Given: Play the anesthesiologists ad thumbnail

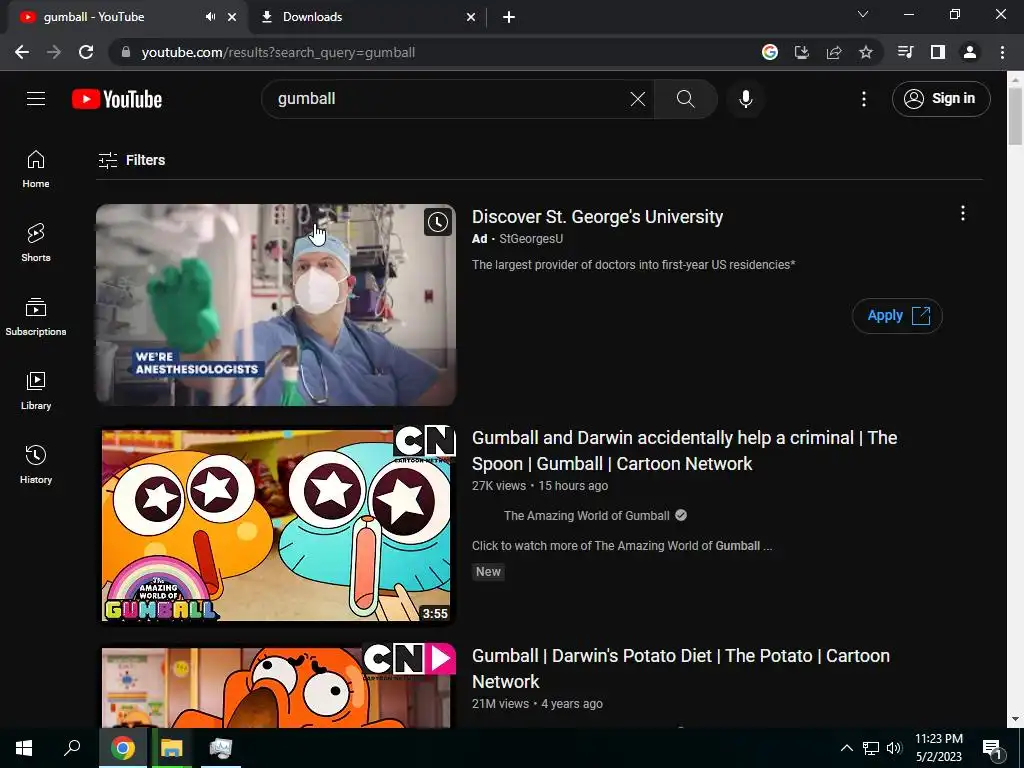Looking at the screenshot, I should point(276,305).
